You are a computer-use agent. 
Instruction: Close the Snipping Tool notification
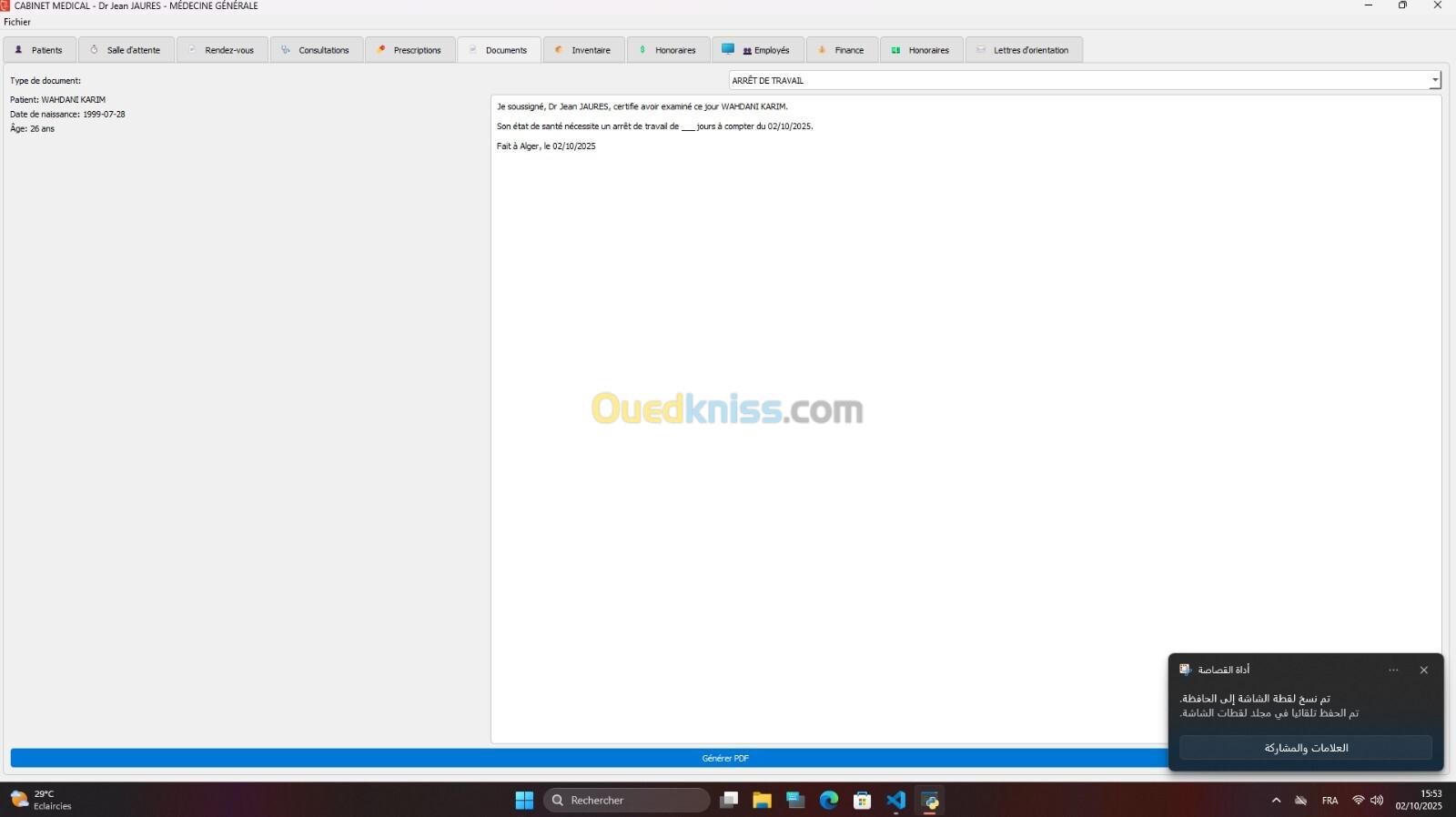point(1424,671)
